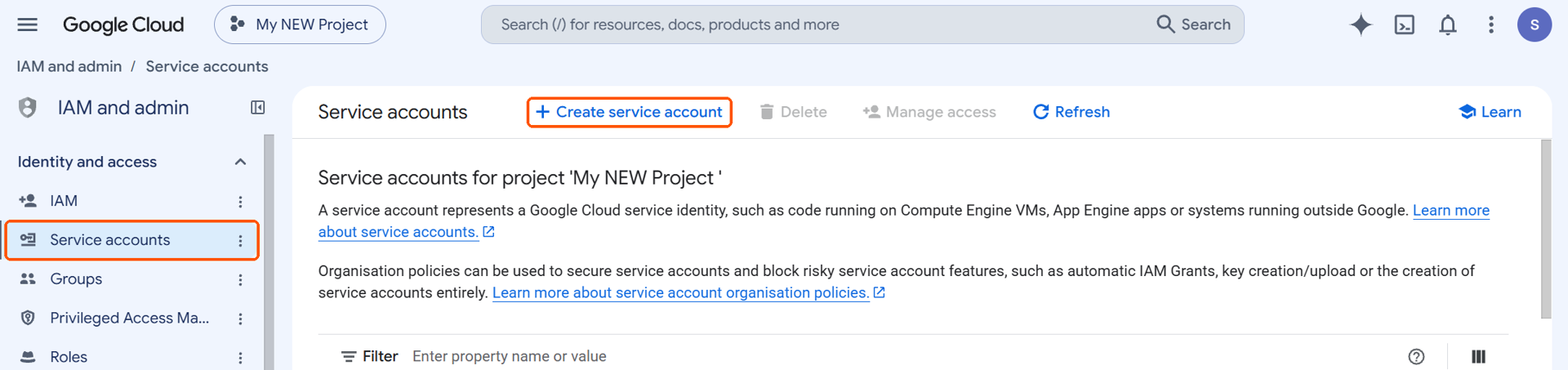Viewport: 1568px width, 370px height.
Task: Click Manage access in the toolbar
Action: (x=929, y=112)
